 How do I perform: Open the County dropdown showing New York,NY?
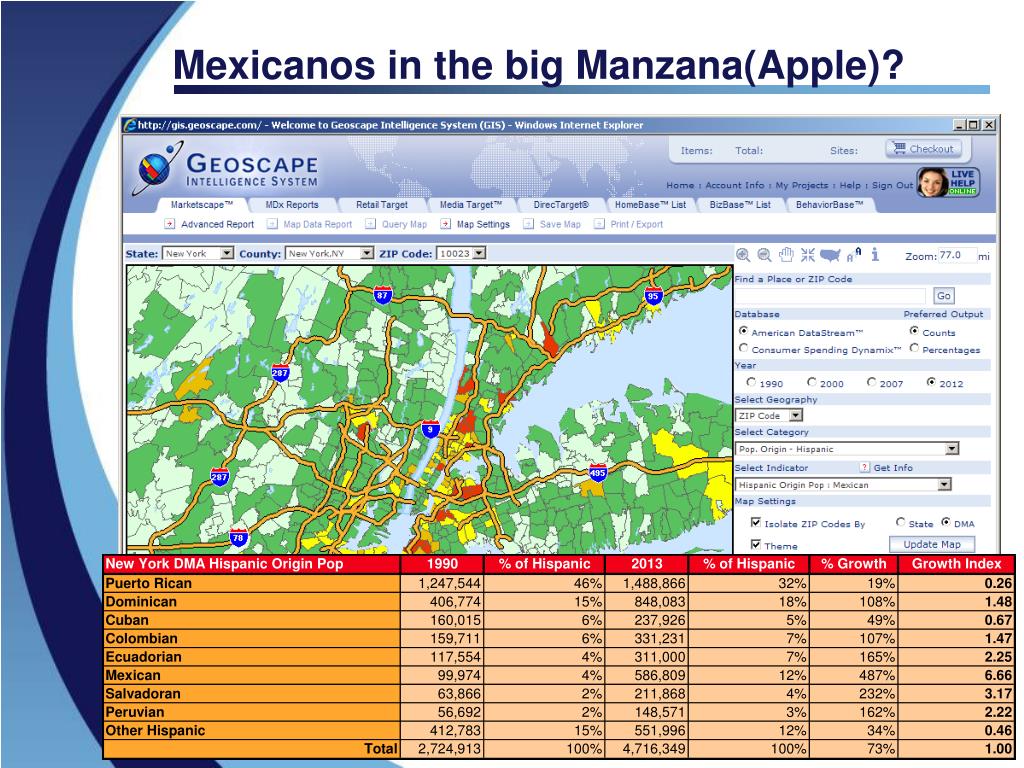tap(330, 253)
